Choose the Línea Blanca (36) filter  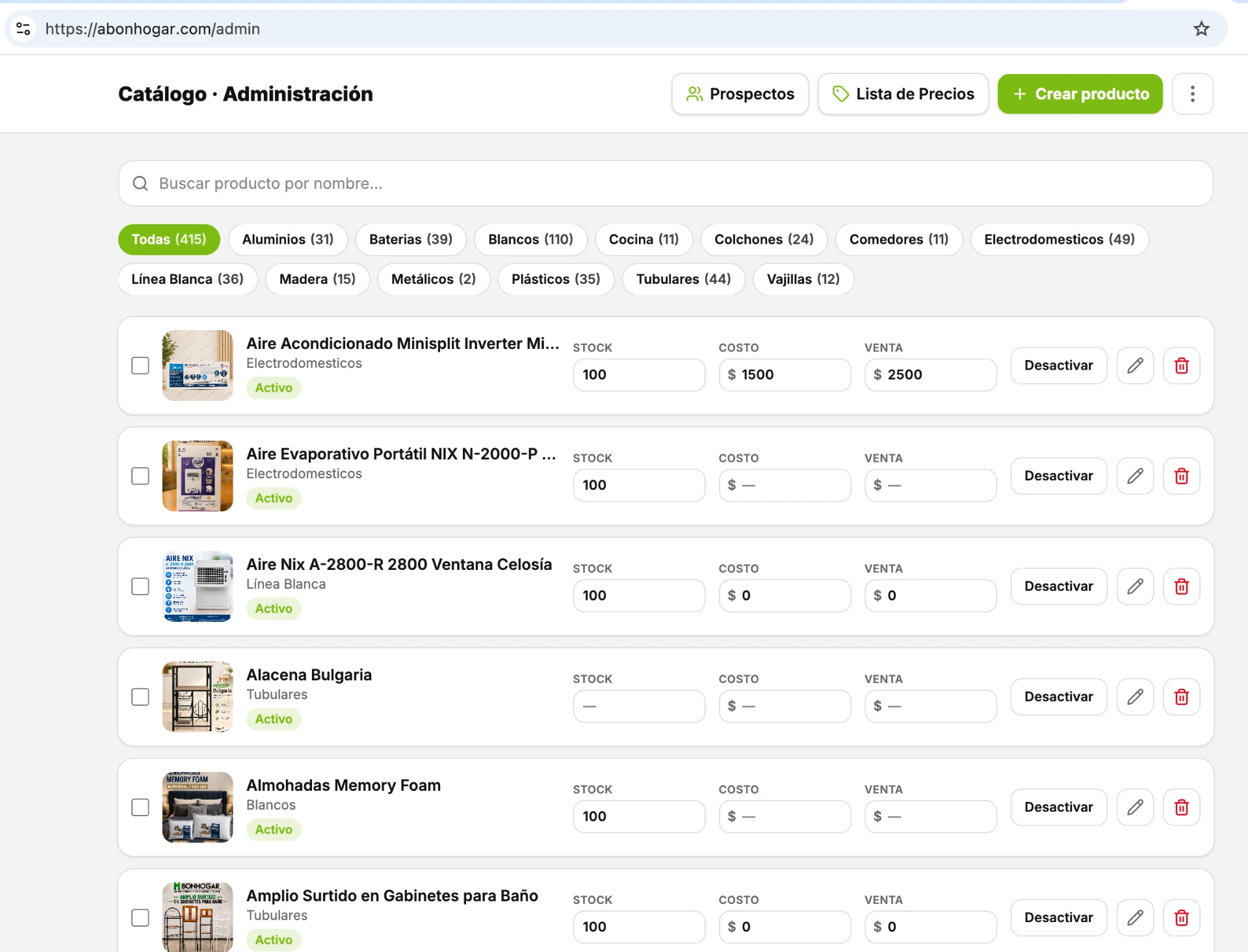click(x=187, y=279)
